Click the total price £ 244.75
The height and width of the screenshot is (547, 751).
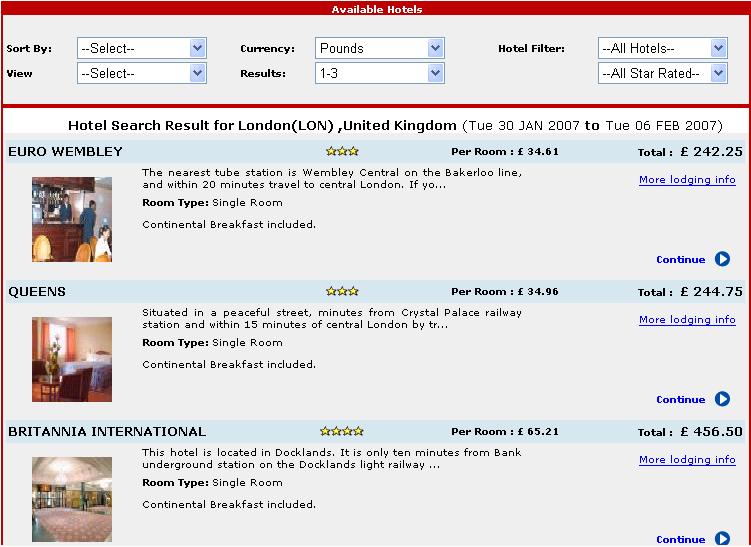pyautogui.click(x=711, y=292)
